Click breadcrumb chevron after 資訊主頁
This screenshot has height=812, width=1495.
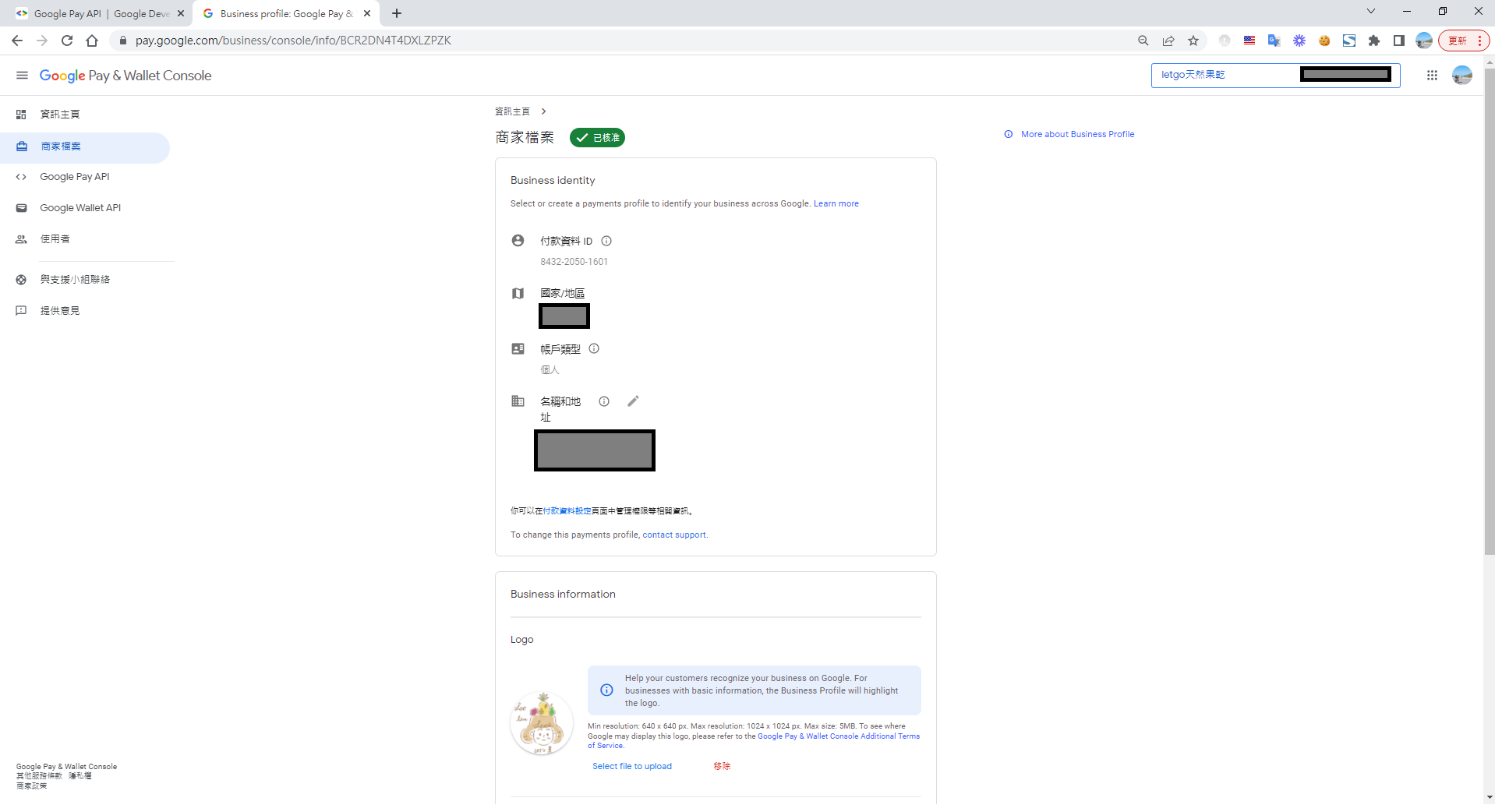[543, 111]
